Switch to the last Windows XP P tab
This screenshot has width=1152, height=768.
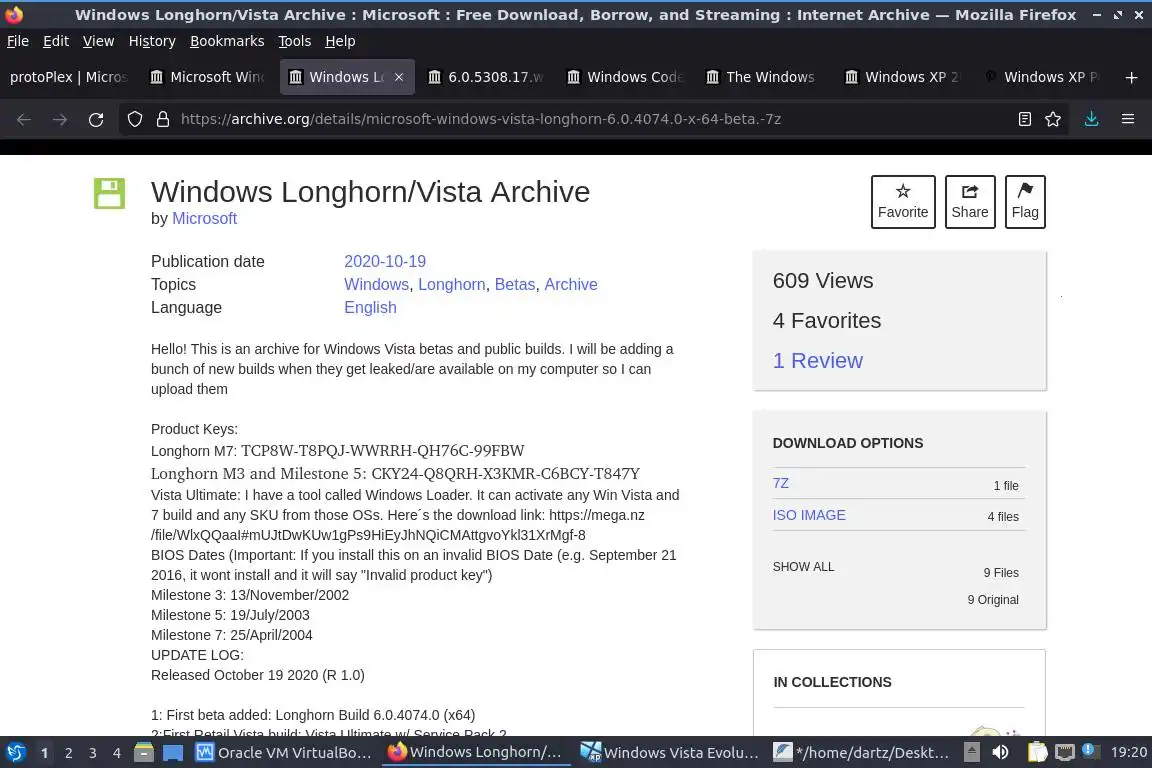1042,77
